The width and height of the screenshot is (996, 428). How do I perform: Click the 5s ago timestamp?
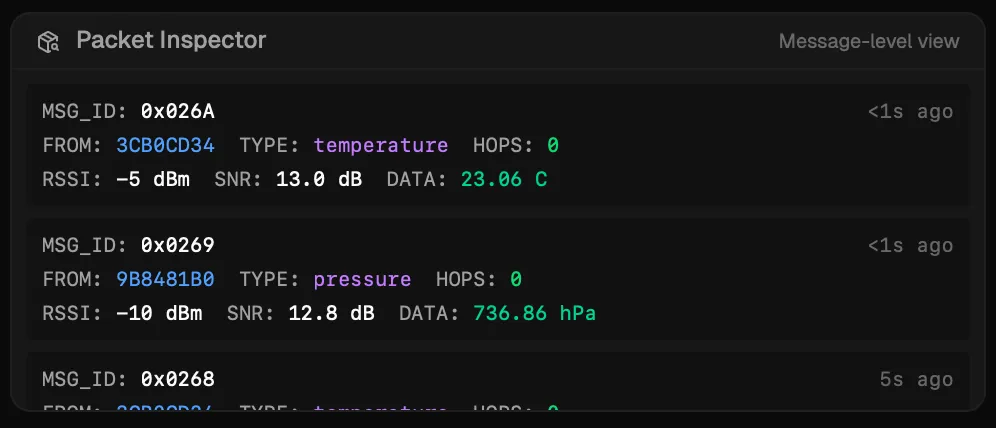pyautogui.click(x=917, y=380)
